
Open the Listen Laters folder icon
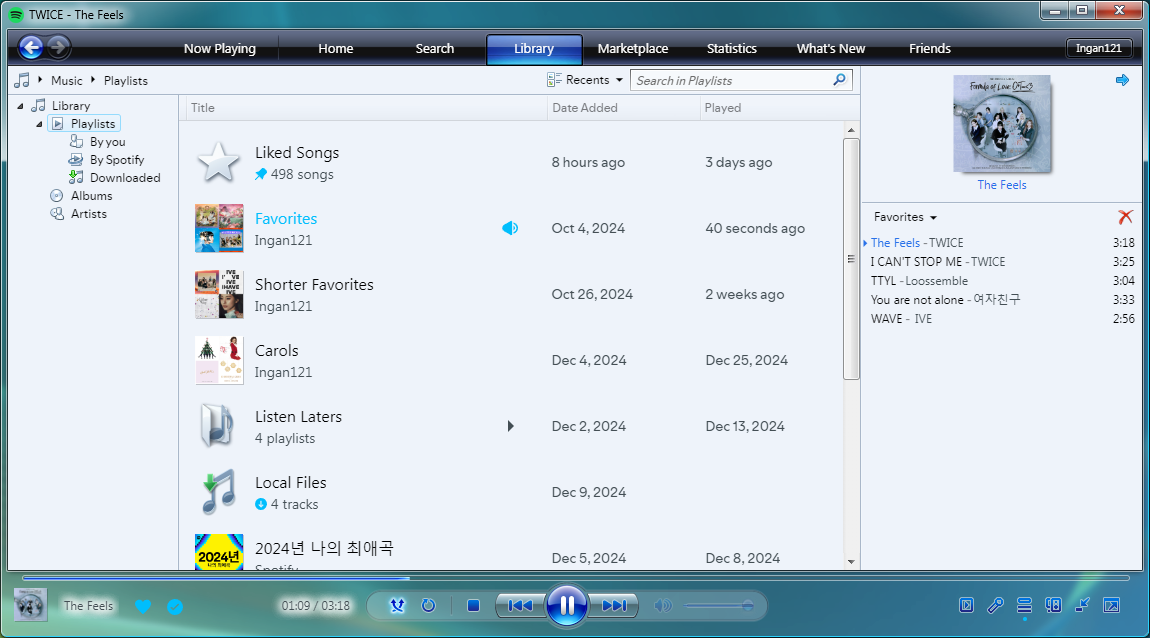(x=219, y=426)
